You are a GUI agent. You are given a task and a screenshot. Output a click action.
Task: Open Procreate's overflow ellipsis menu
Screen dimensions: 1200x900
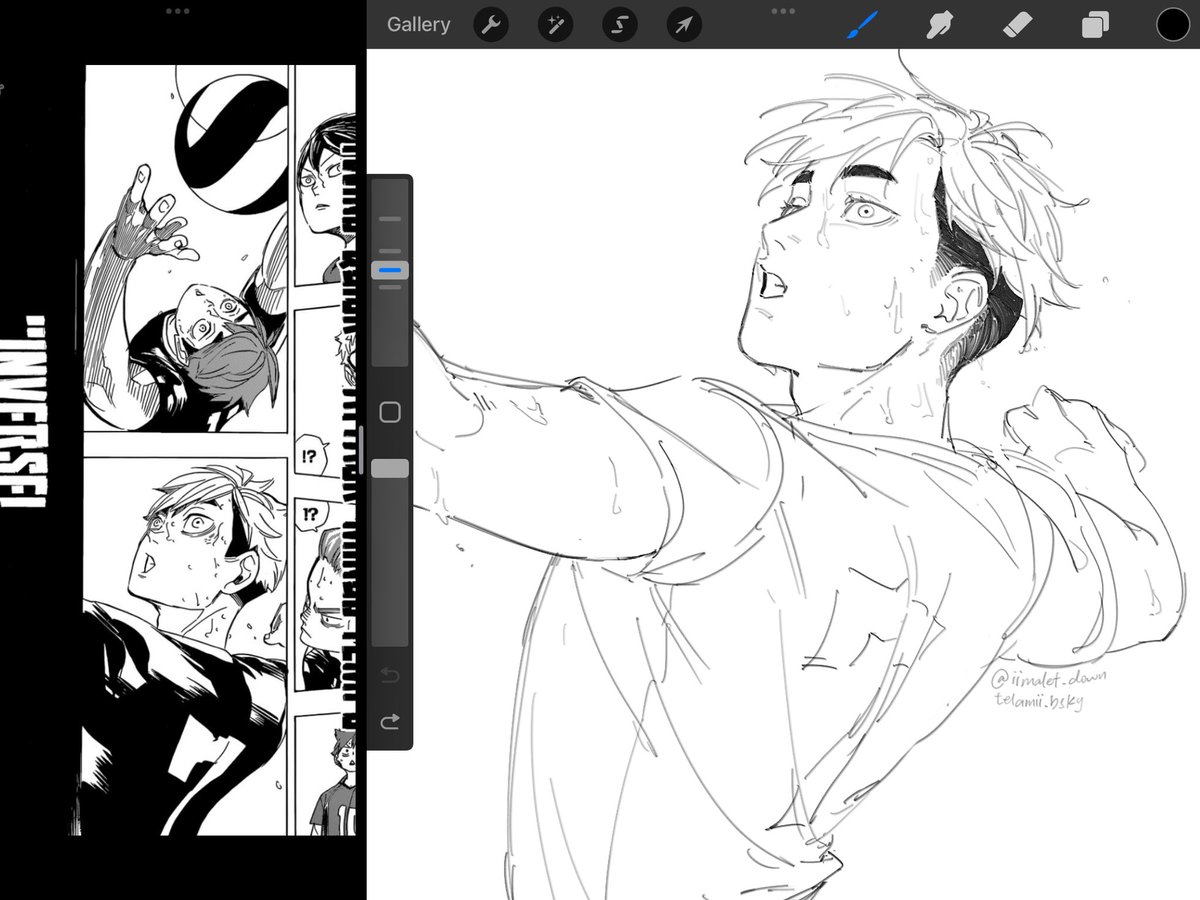click(783, 12)
